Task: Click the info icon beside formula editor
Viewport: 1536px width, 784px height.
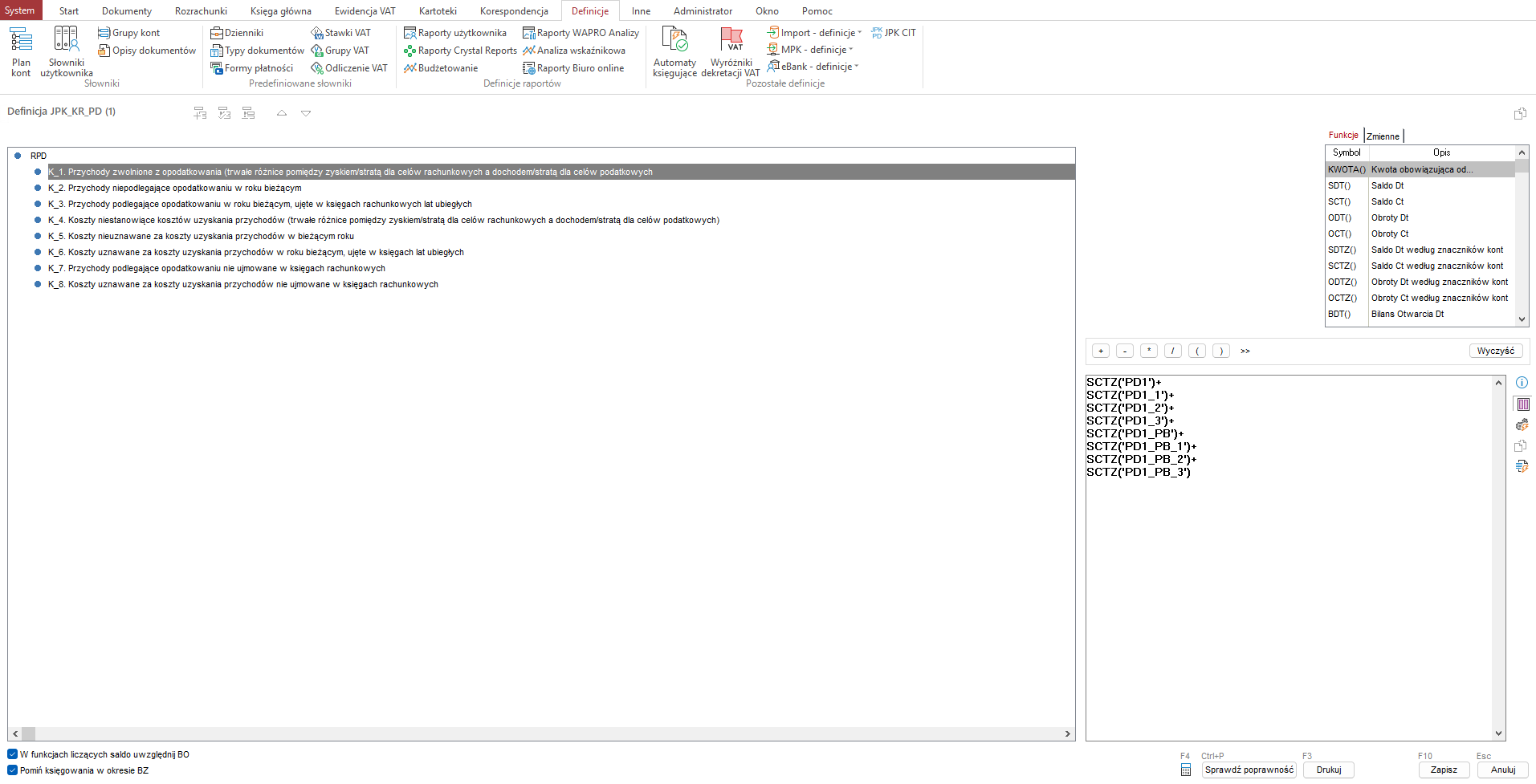Action: (1522, 383)
